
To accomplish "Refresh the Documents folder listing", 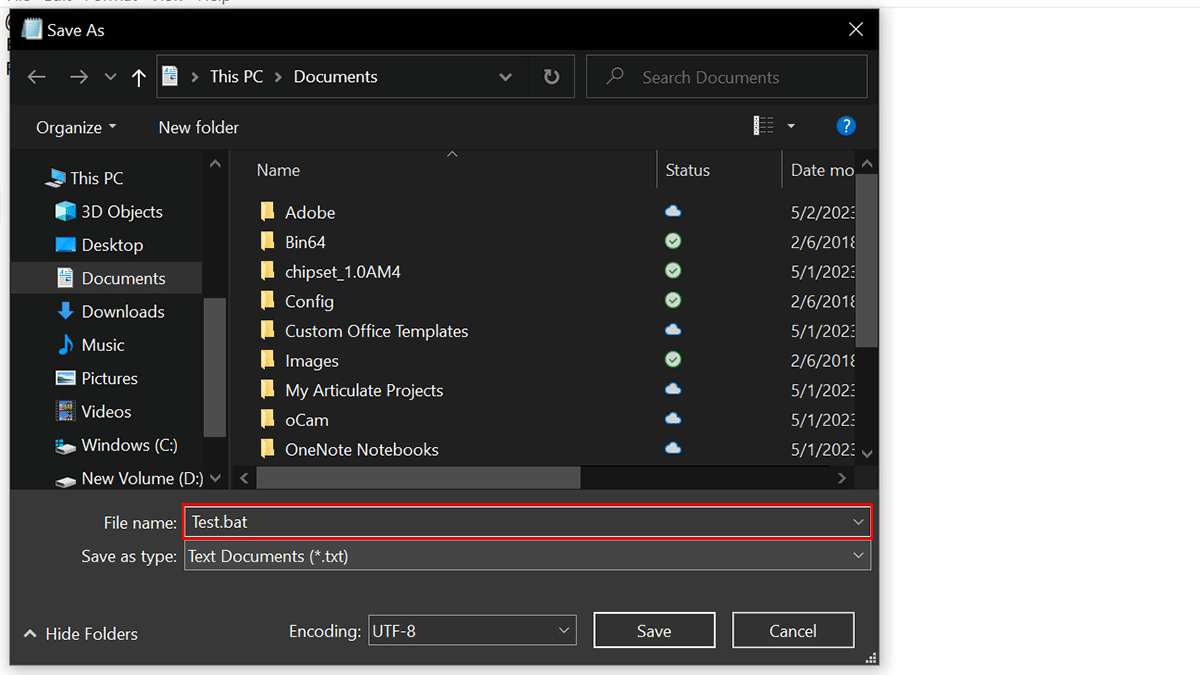I will (551, 77).
